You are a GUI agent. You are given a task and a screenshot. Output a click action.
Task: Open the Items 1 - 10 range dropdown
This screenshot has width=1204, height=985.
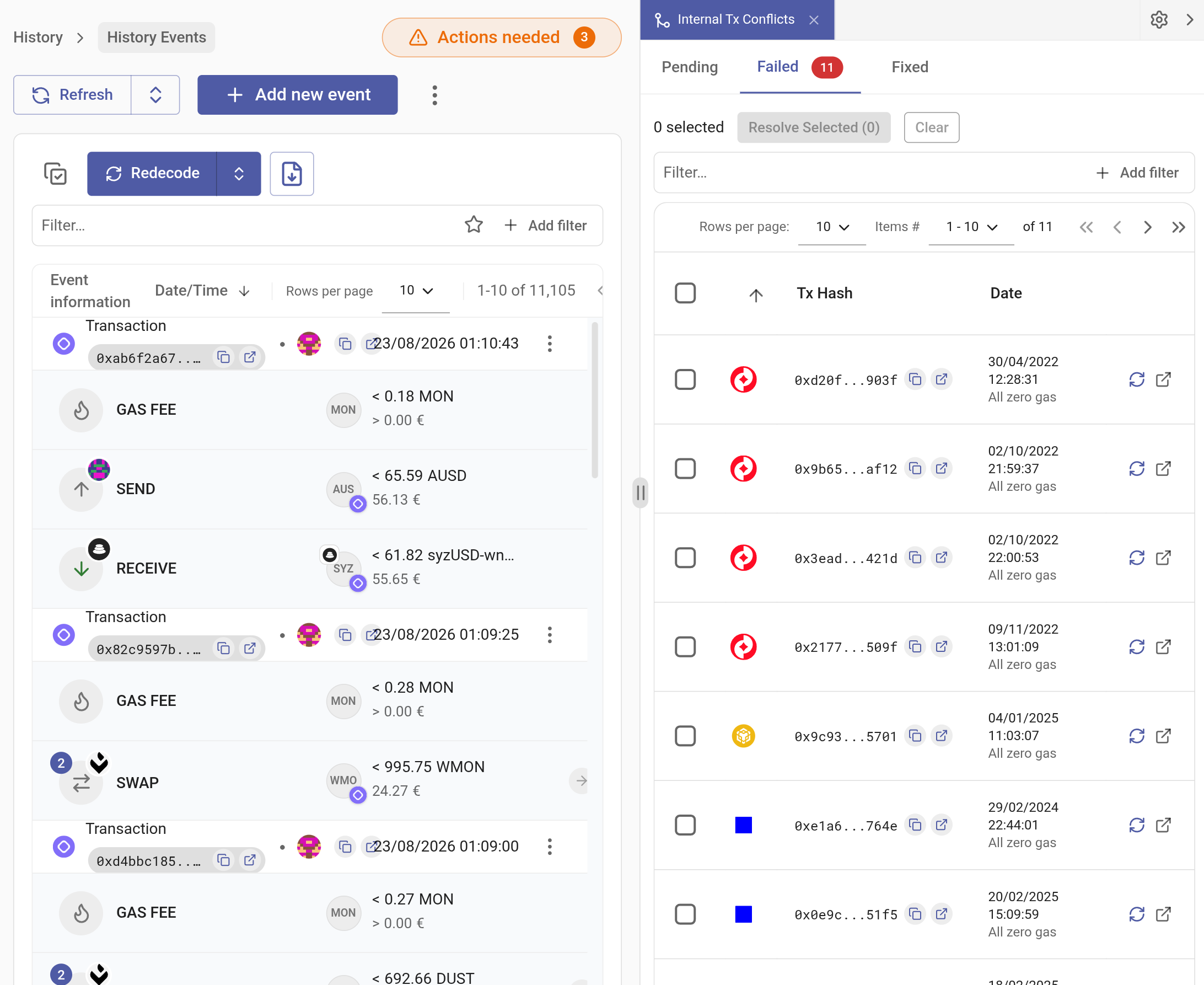click(971, 227)
